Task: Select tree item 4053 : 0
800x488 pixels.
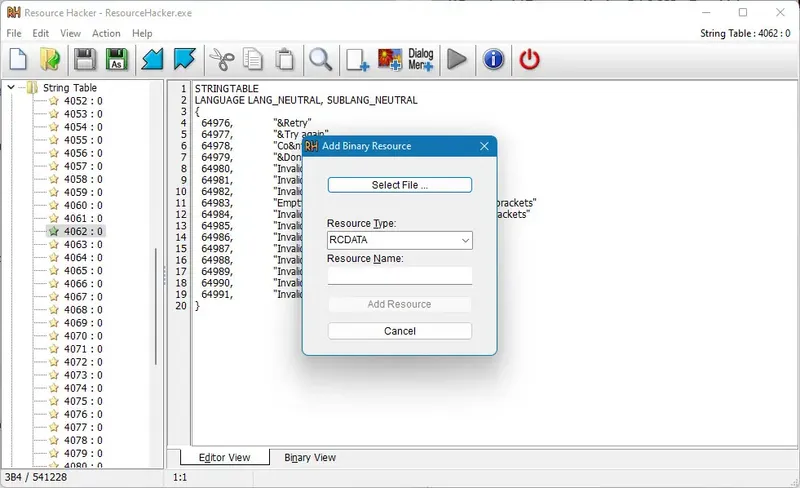Action: click(x=83, y=114)
